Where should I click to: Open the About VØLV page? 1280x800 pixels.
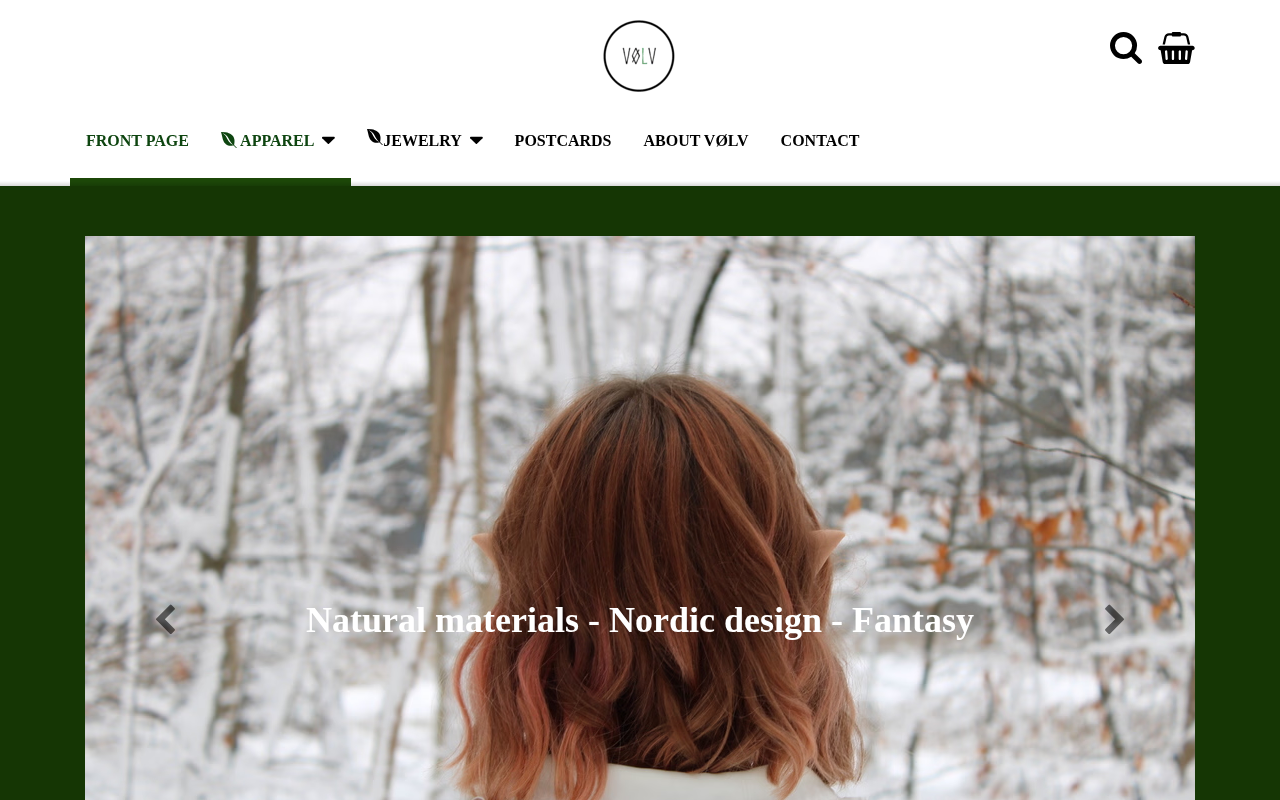(696, 141)
